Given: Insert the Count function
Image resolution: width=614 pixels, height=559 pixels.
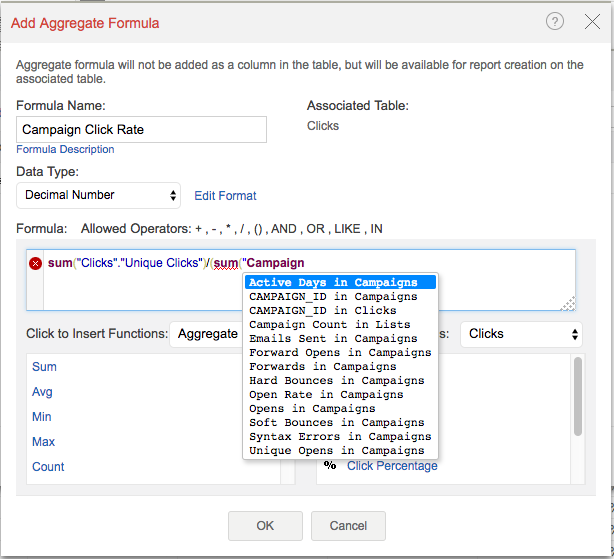Looking at the screenshot, I should 48,467.
